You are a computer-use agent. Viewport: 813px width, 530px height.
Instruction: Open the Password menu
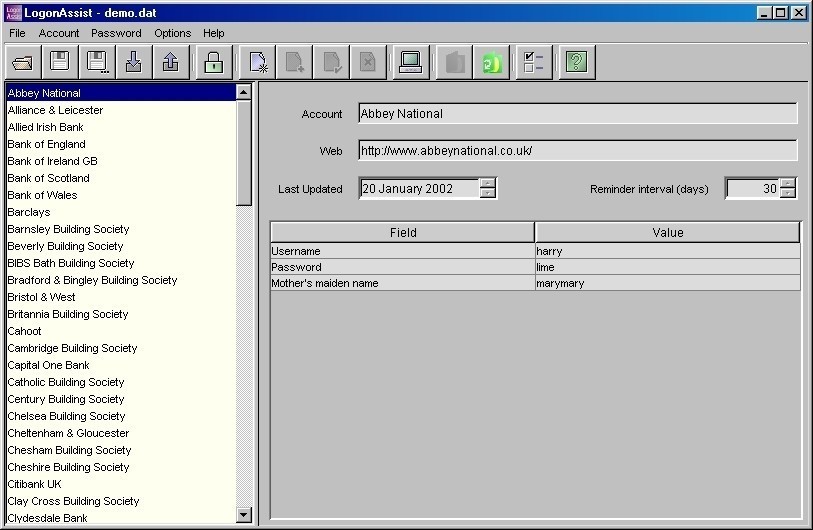click(116, 33)
